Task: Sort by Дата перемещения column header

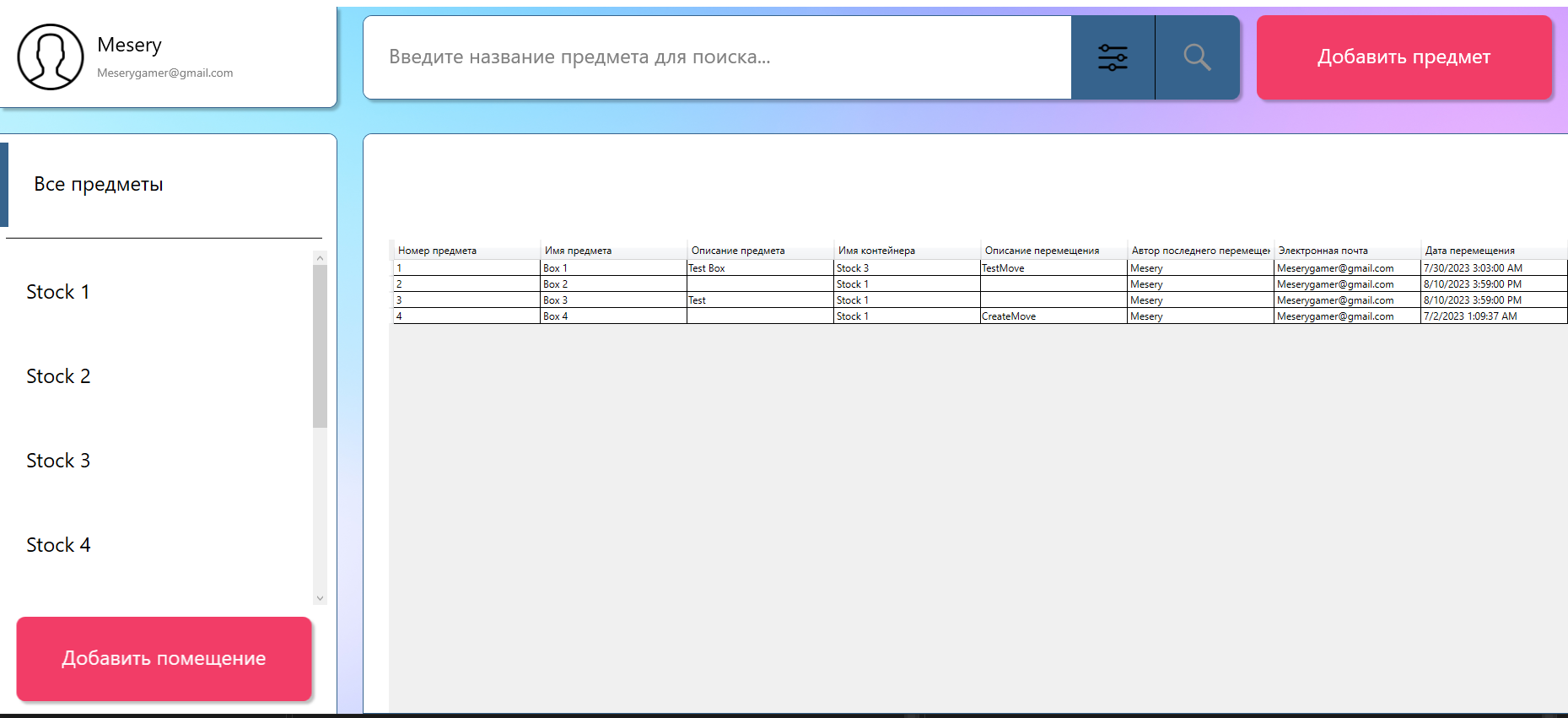Action: tap(1494, 251)
